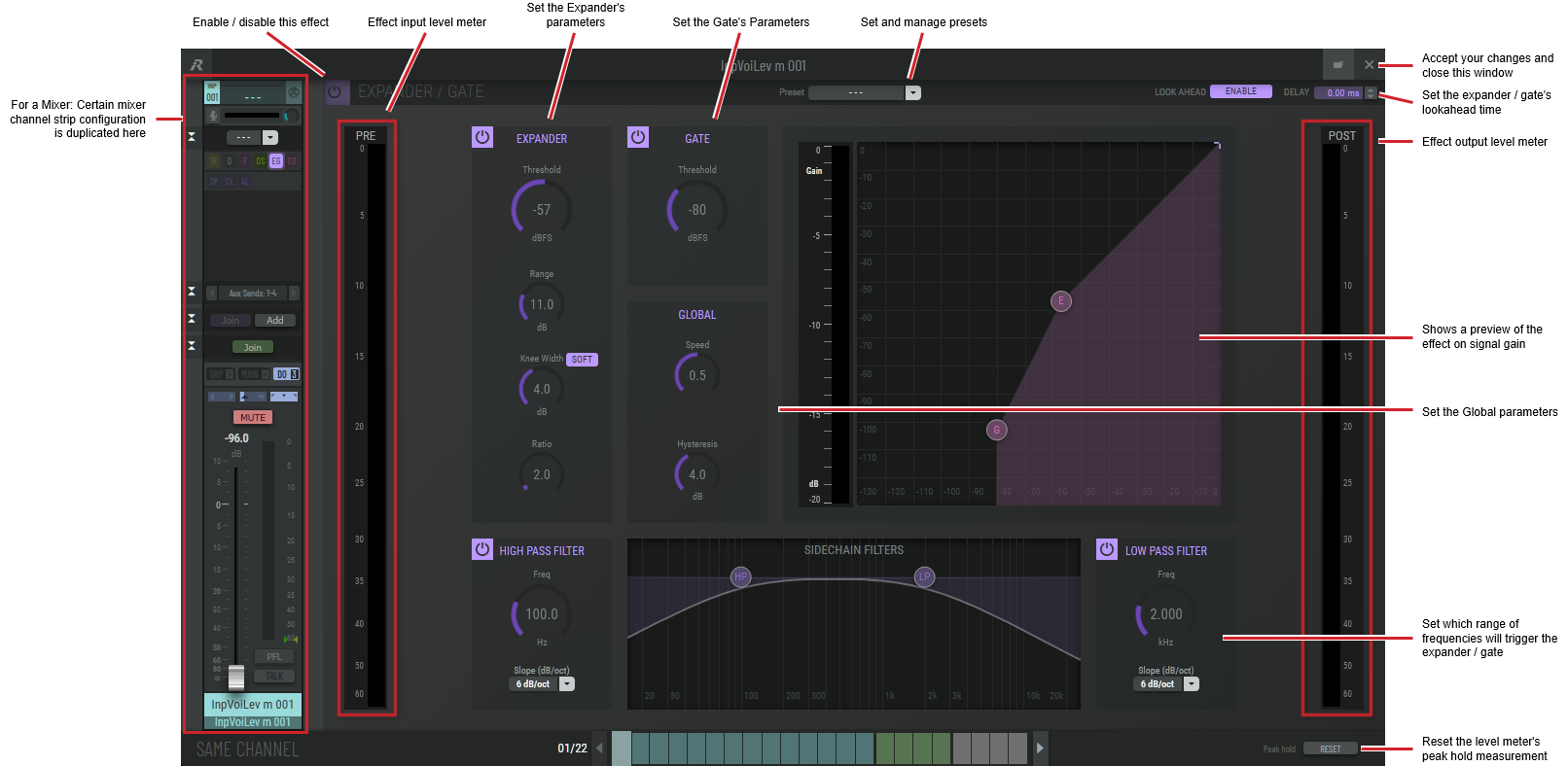Image resolution: width=1568 pixels, height=766 pixels.
Task: Open Low Pass slope 6 dB/oct dropdown
Action: pyautogui.click(x=1192, y=684)
